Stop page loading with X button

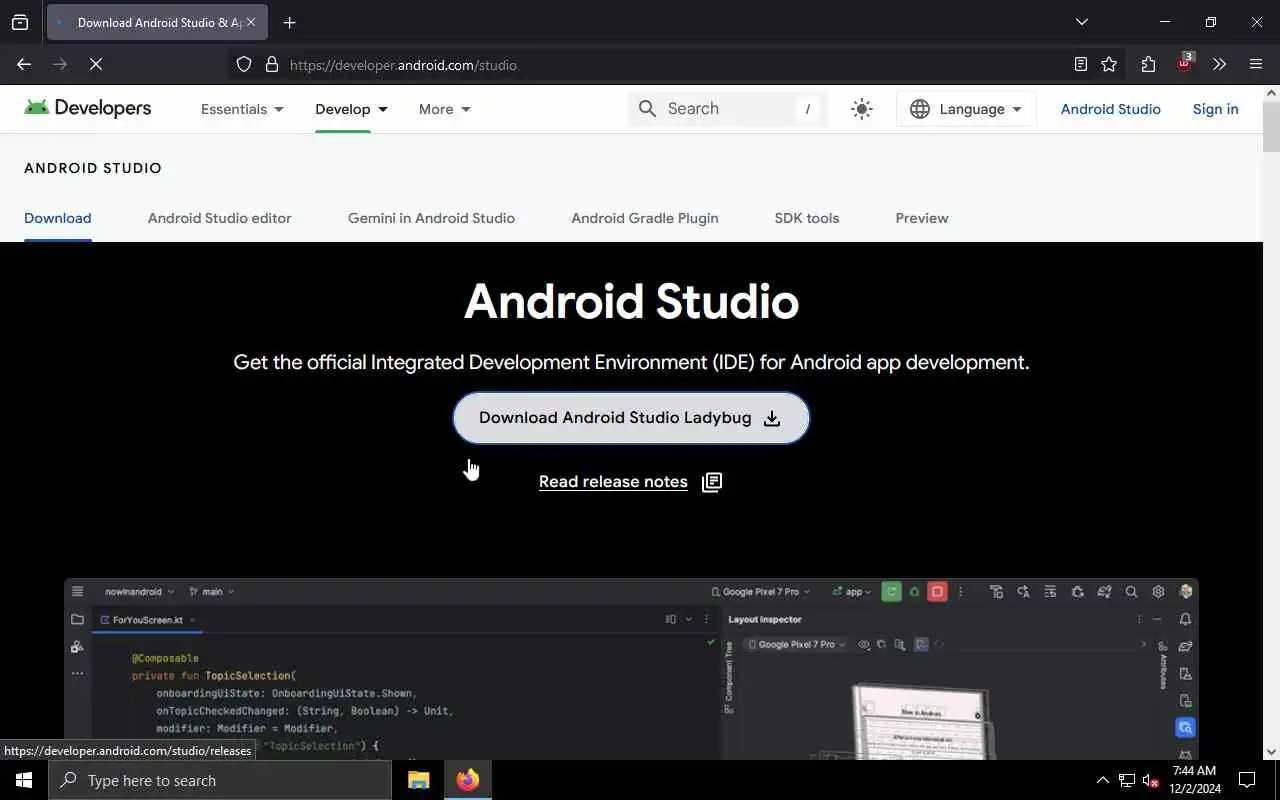pos(96,64)
